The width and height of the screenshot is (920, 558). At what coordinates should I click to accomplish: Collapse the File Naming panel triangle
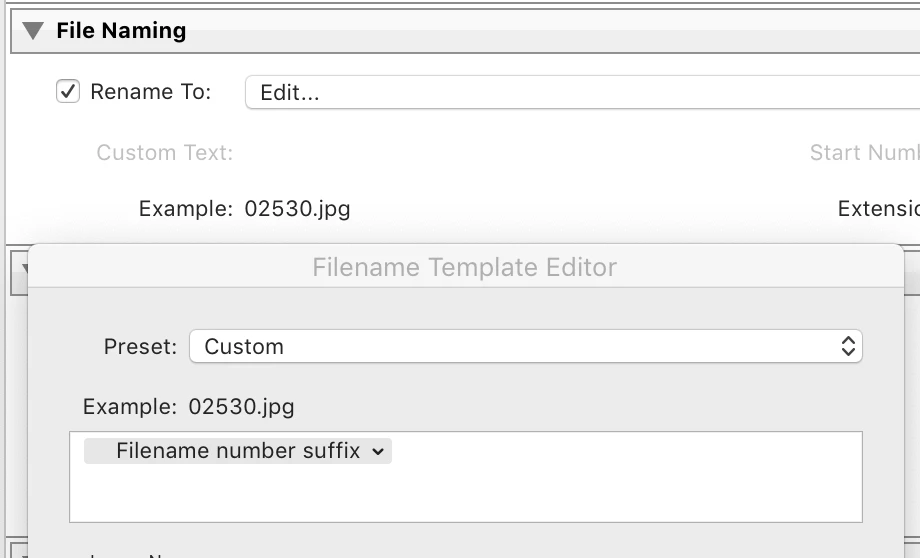34,32
